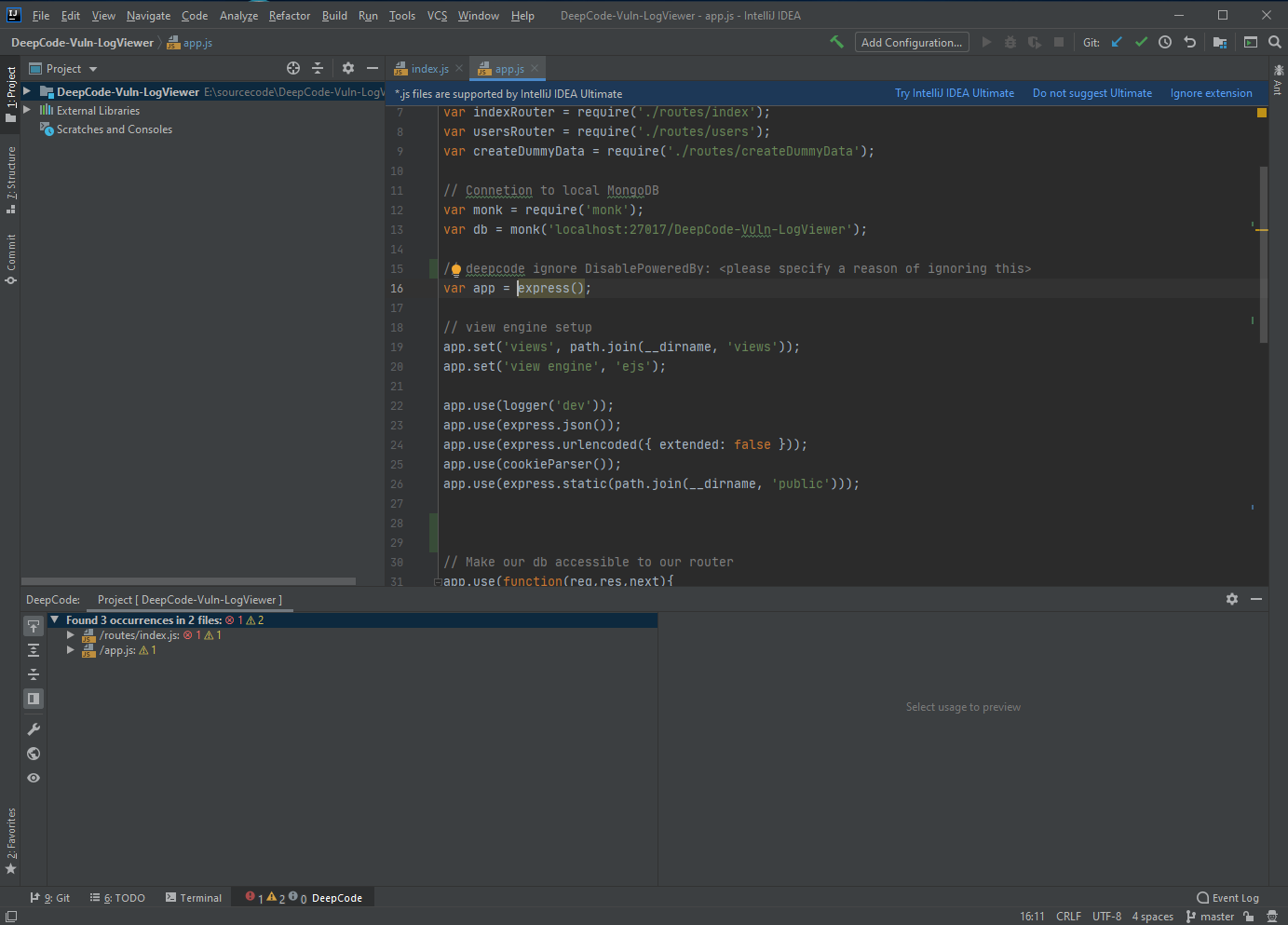Click the Run green arrow icon
The width and height of the screenshot is (1288, 925).
(986, 42)
